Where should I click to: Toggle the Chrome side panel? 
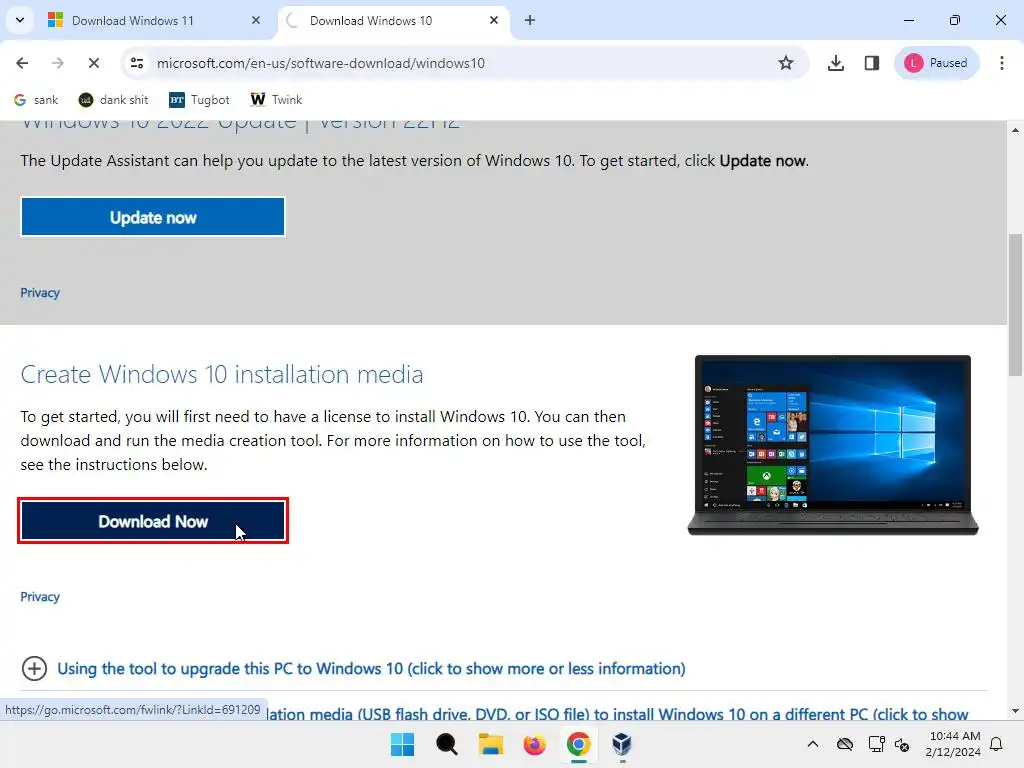(872, 63)
